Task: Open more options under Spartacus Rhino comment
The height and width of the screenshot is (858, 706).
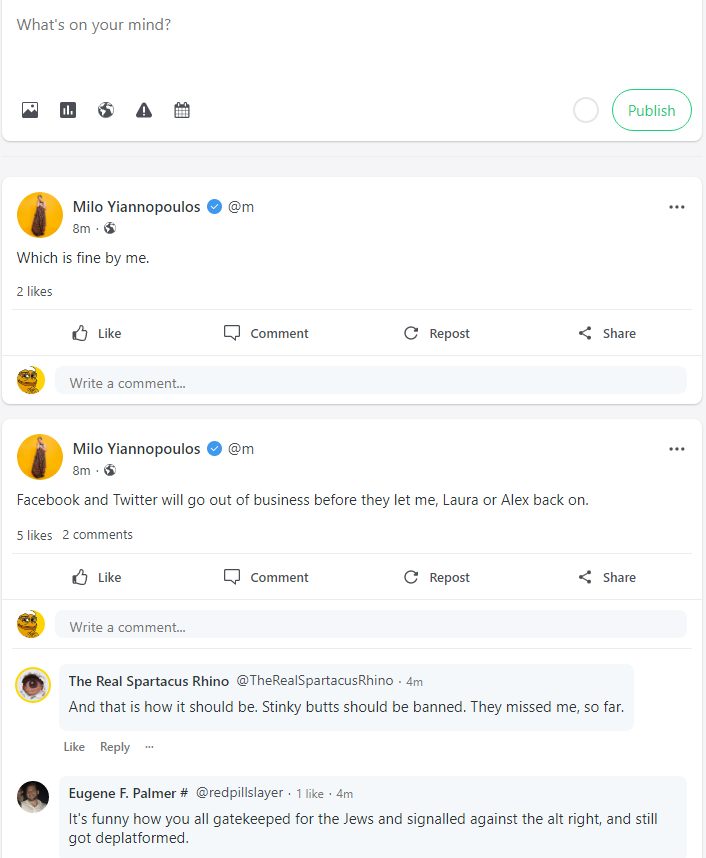Action: (150, 747)
